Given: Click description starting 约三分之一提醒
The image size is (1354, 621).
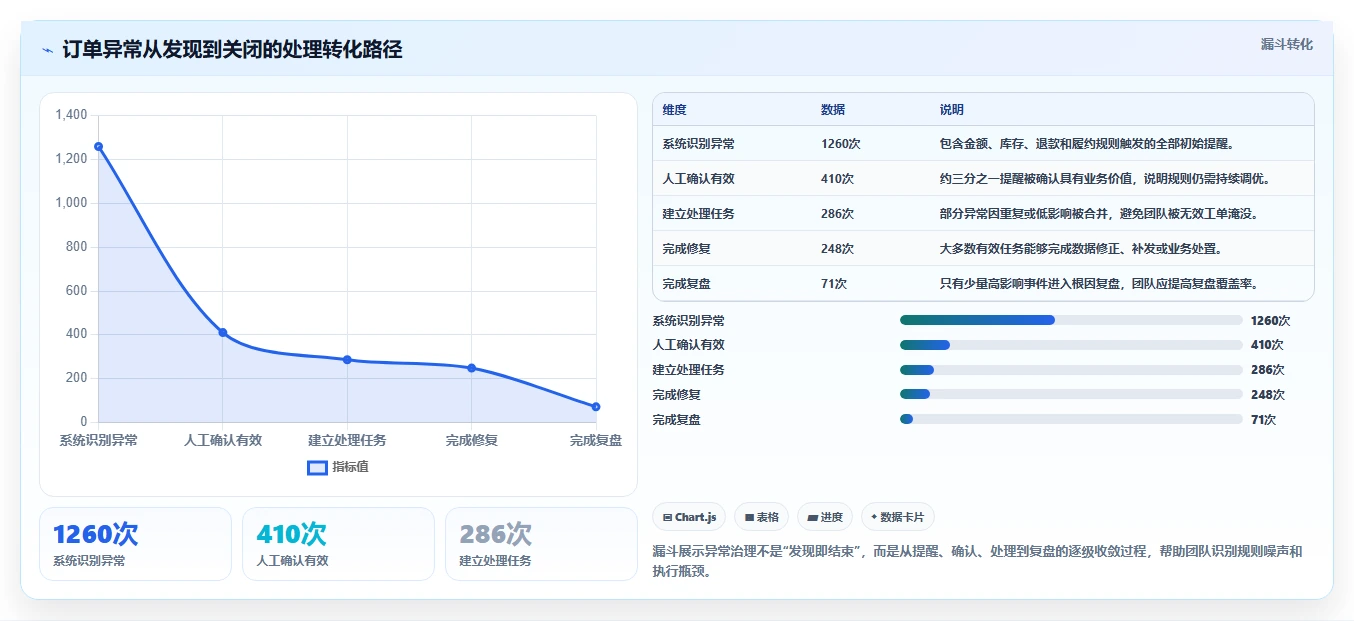Looking at the screenshot, I should (x=1105, y=179).
